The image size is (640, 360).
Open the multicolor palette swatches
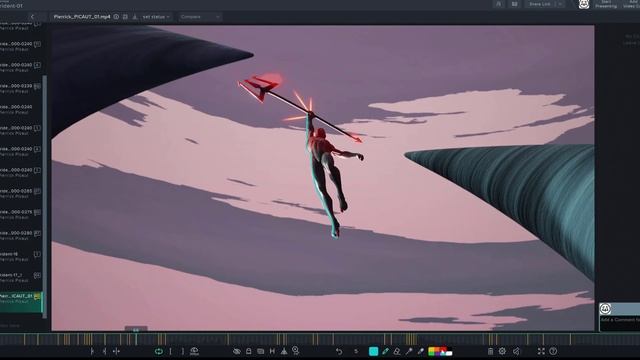(440, 351)
